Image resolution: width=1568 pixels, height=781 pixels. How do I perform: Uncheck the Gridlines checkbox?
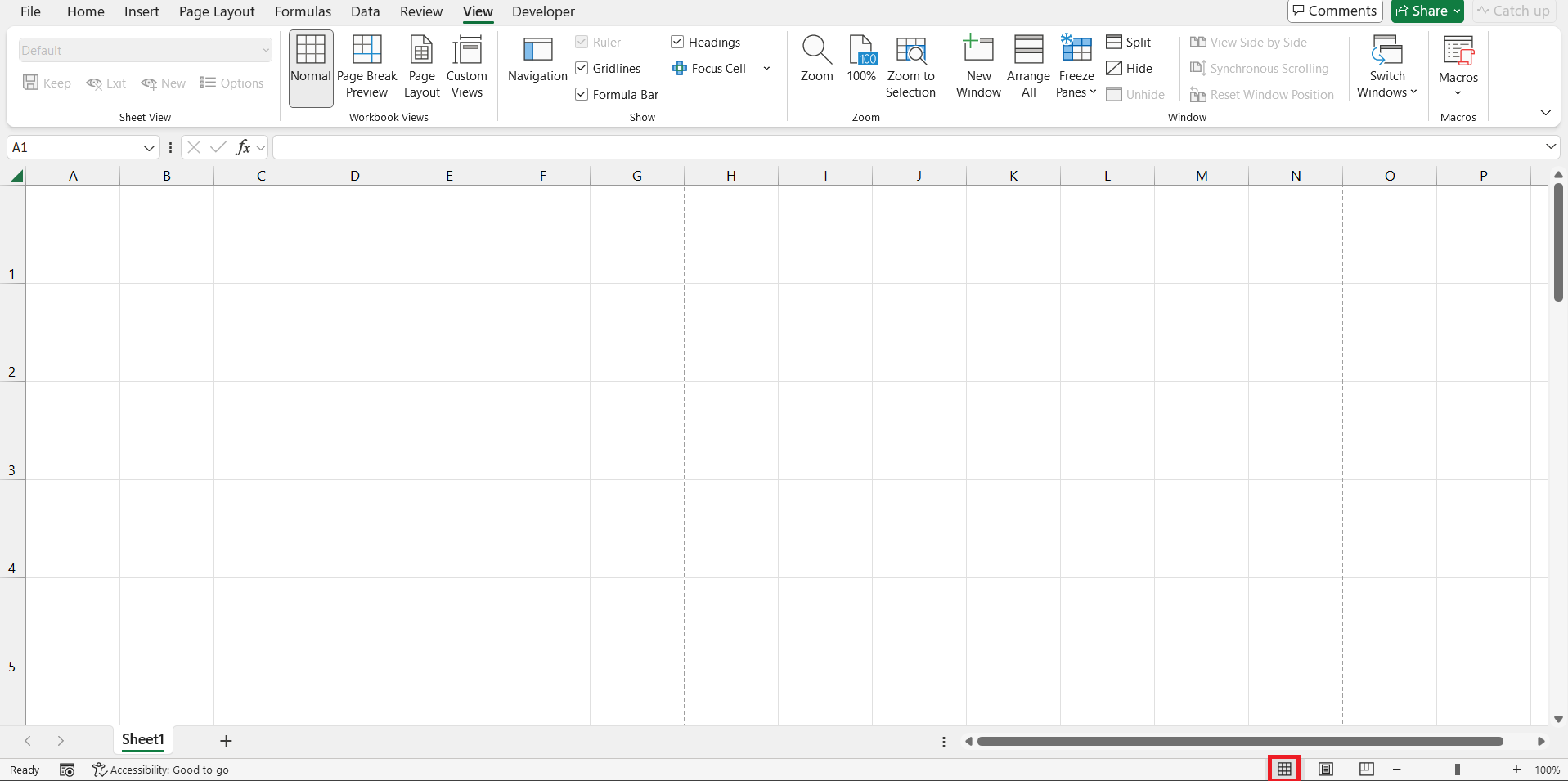pyautogui.click(x=581, y=68)
